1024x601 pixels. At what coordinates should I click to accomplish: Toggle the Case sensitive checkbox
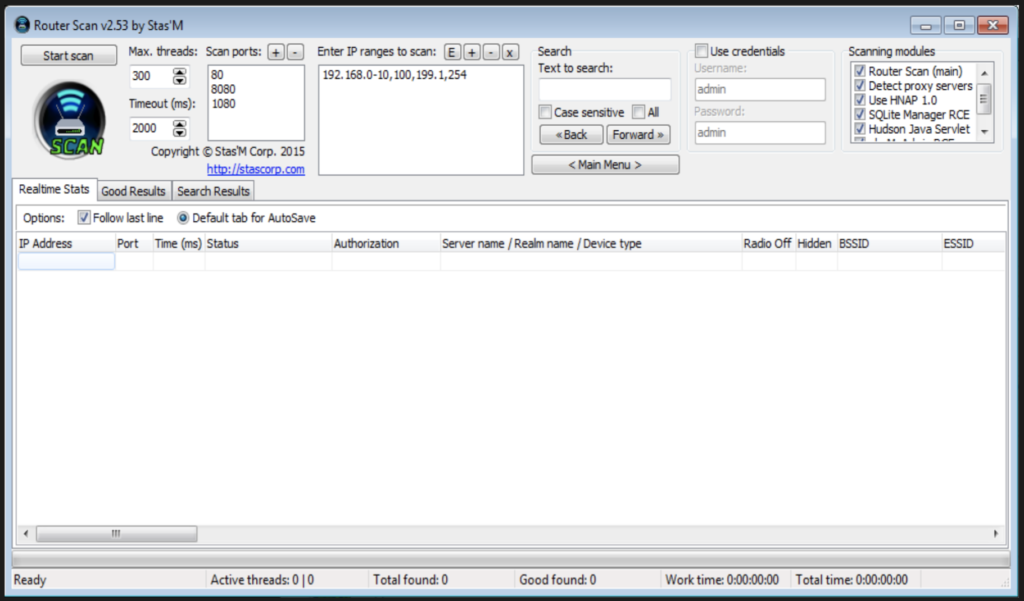coord(545,112)
